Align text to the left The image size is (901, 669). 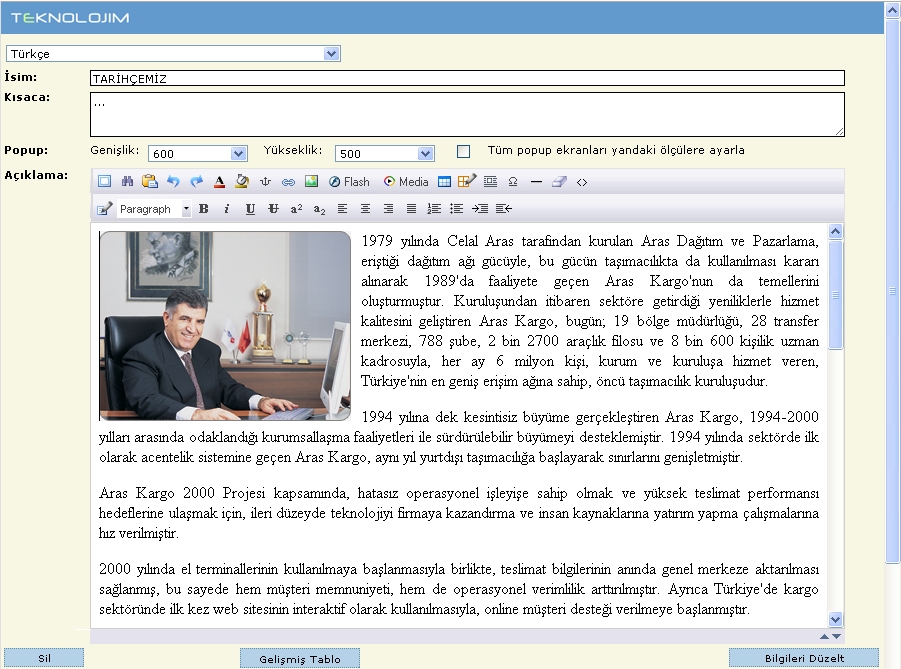(x=342, y=209)
